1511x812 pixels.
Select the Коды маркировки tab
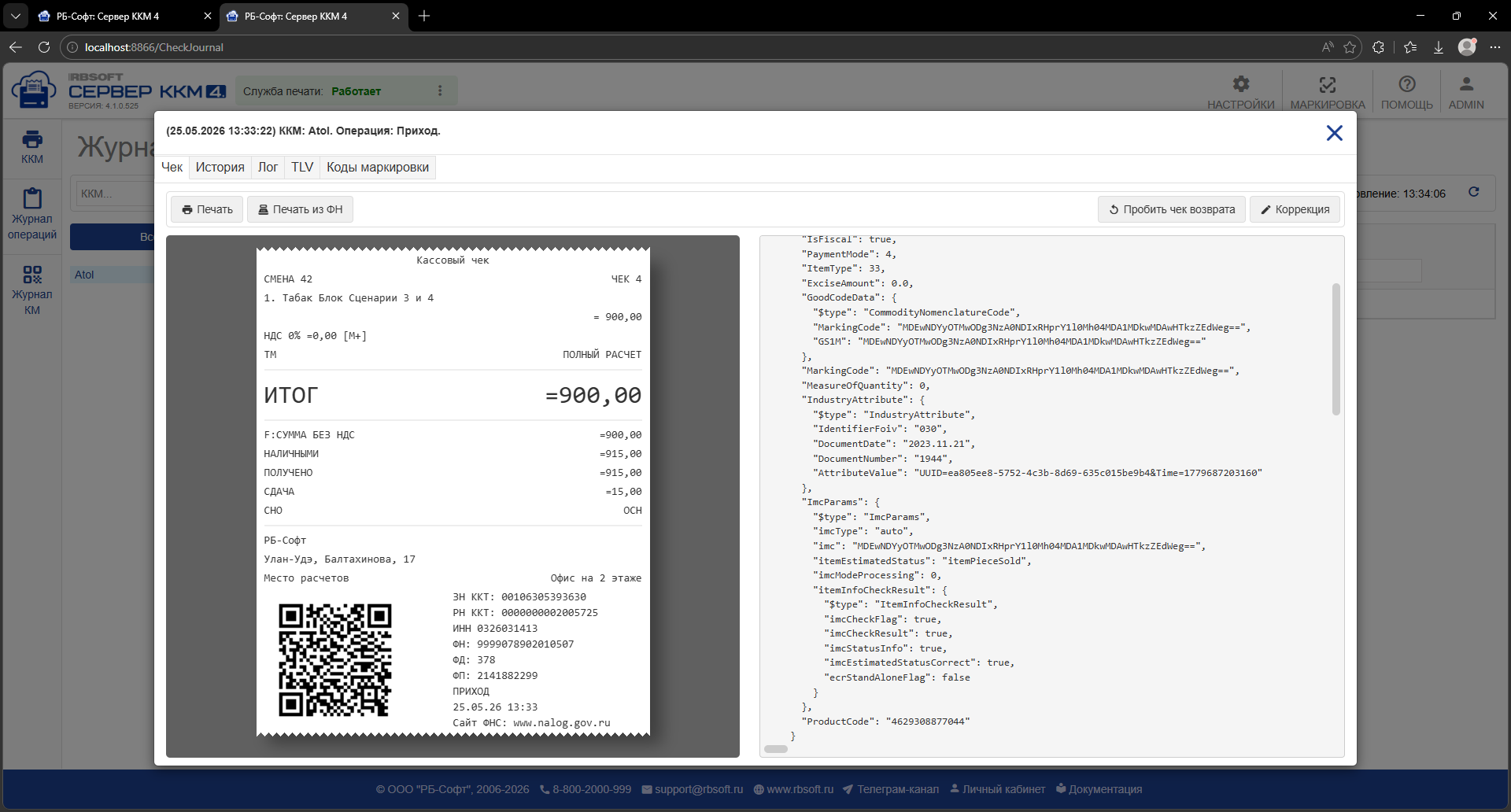[x=378, y=168]
